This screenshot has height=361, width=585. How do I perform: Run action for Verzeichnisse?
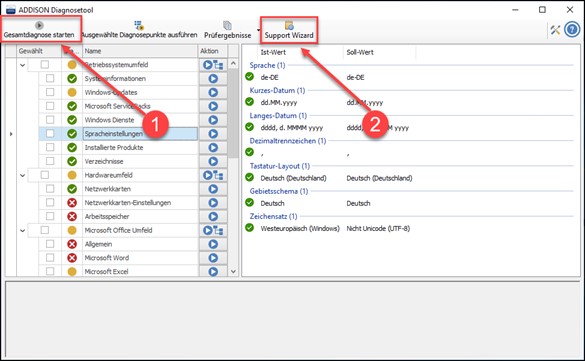[213, 161]
